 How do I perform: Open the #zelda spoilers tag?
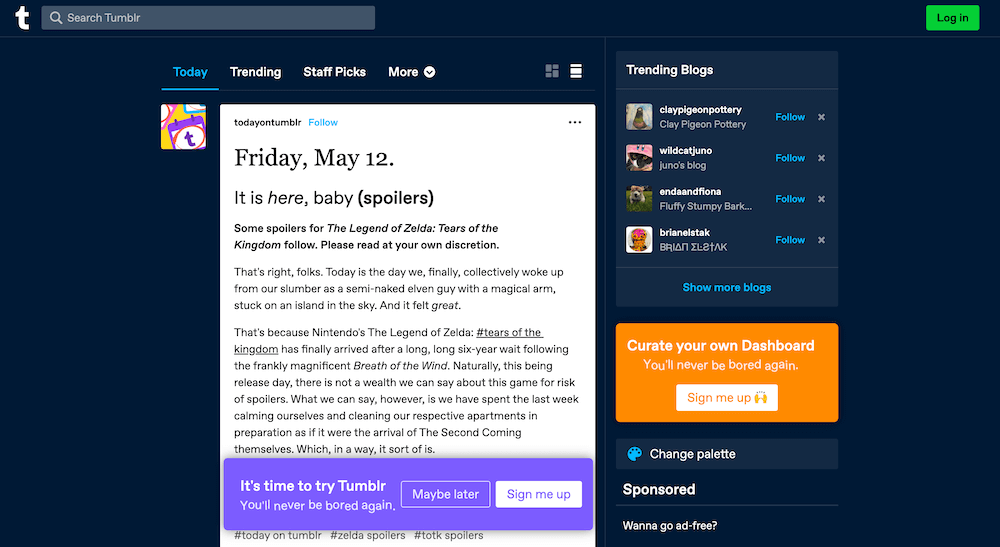tap(367, 535)
